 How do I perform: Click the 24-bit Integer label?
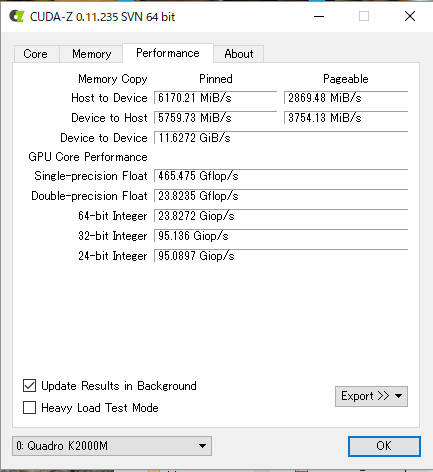tap(113, 256)
